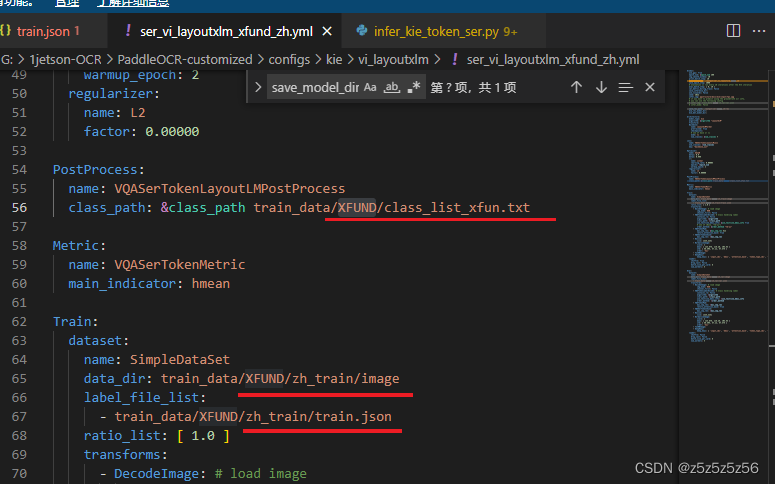The image size is (775, 484).
Task: Toggle Match Case in find widget
Action: tap(370, 88)
